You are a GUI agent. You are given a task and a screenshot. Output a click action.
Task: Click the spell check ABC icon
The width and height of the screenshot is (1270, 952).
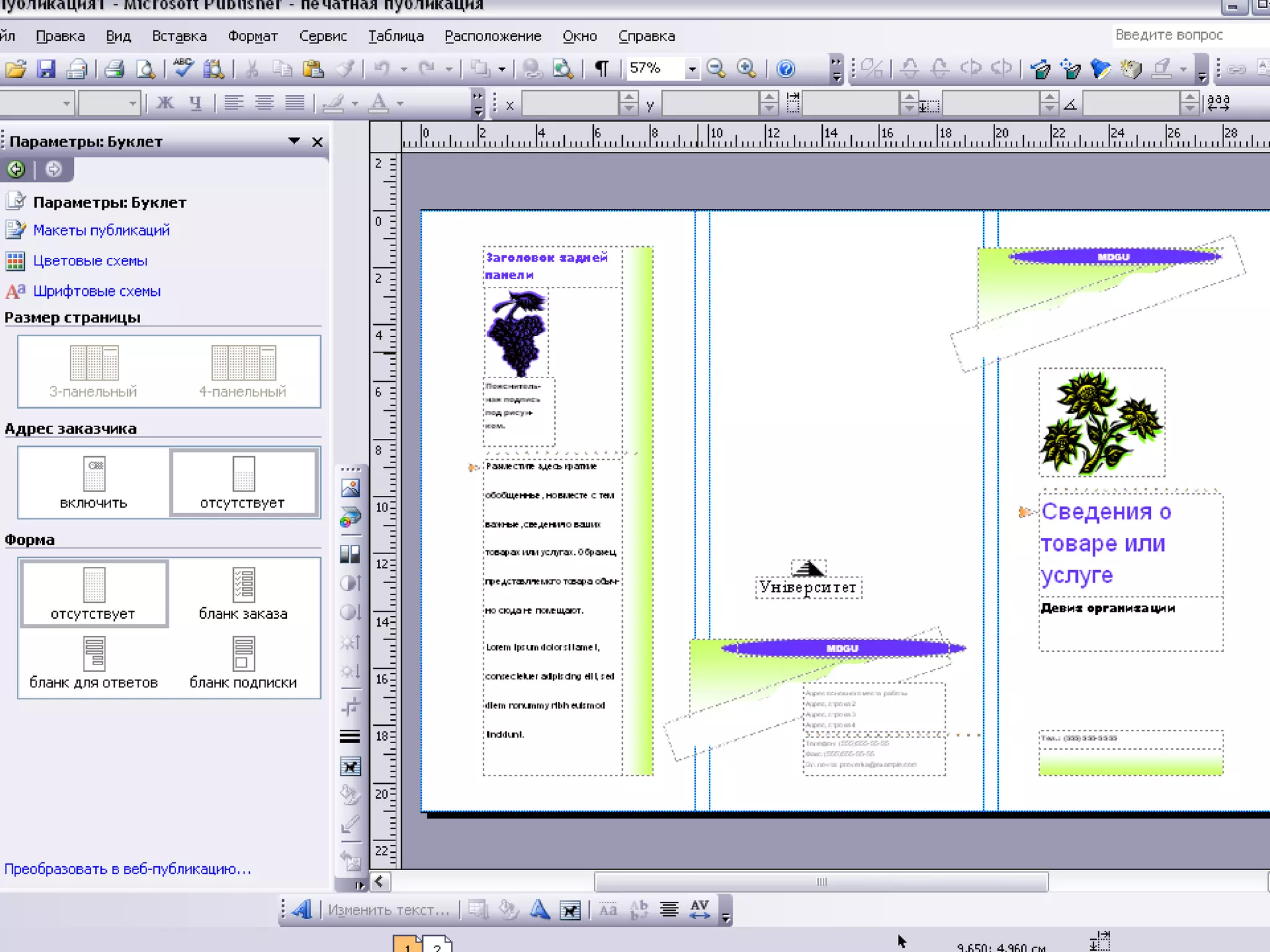(x=183, y=69)
